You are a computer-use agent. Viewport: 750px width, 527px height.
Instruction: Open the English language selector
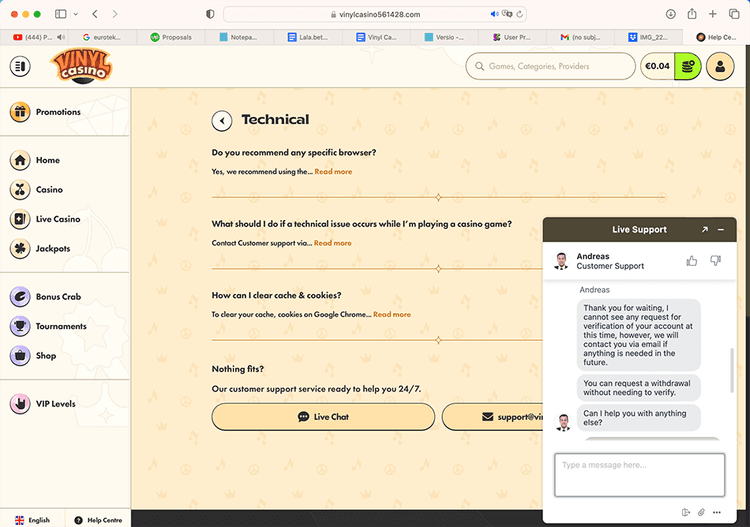33,520
